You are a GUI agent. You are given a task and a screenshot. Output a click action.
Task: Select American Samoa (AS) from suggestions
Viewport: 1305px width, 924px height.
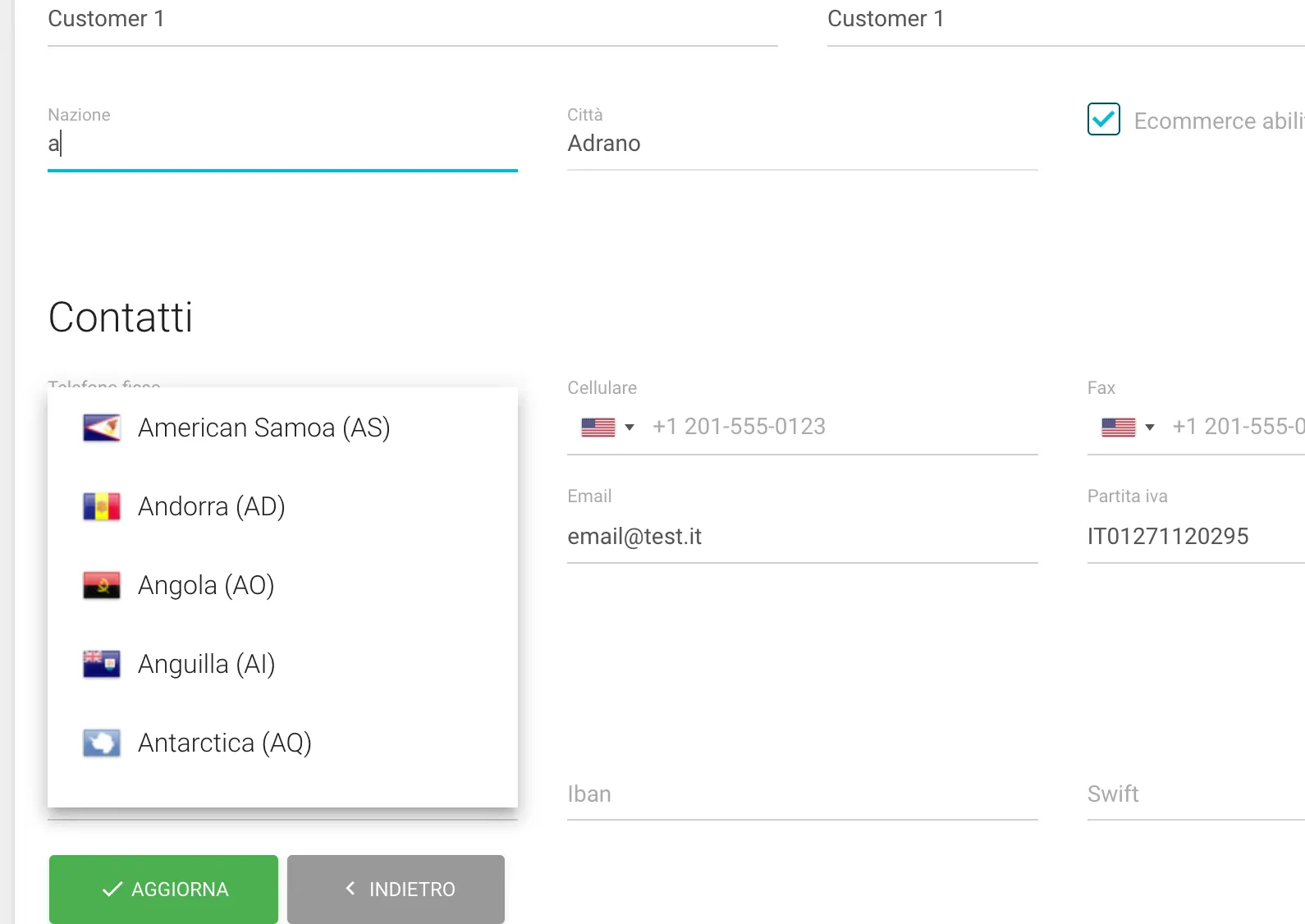point(282,428)
